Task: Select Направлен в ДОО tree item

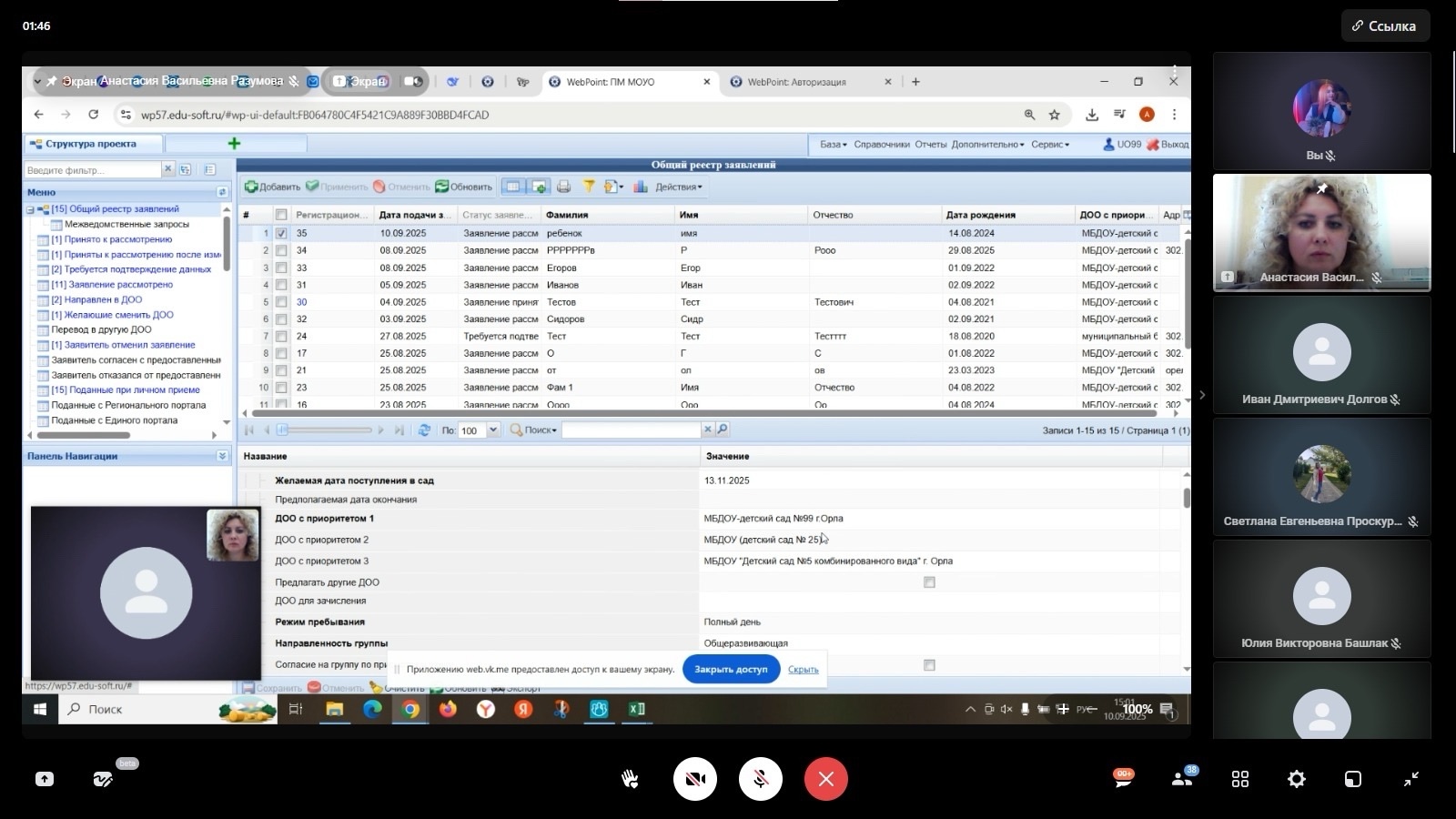Action: click(x=103, y=299)
